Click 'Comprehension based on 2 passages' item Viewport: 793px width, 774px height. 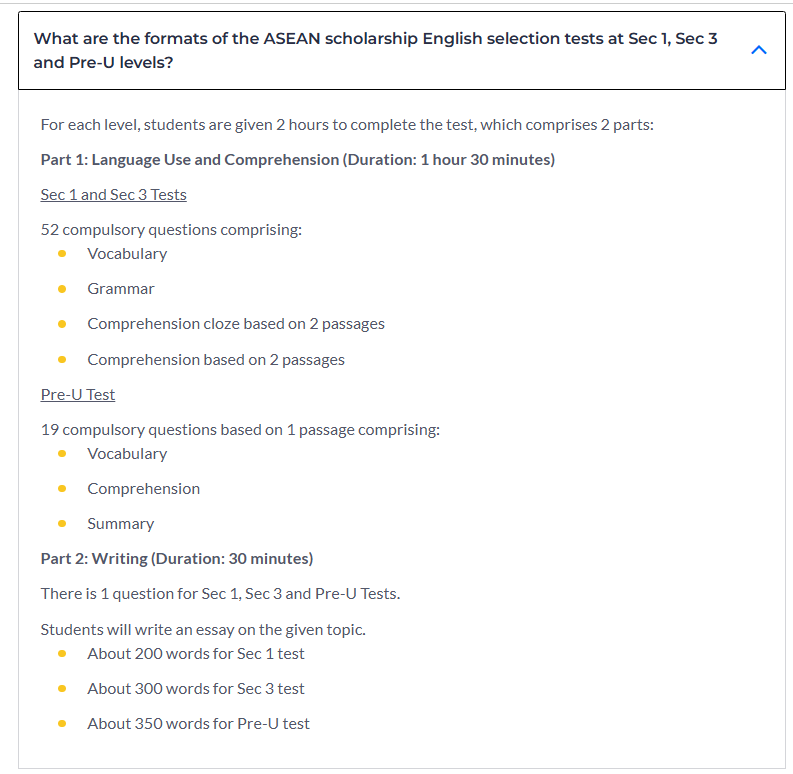pos(215,359)
